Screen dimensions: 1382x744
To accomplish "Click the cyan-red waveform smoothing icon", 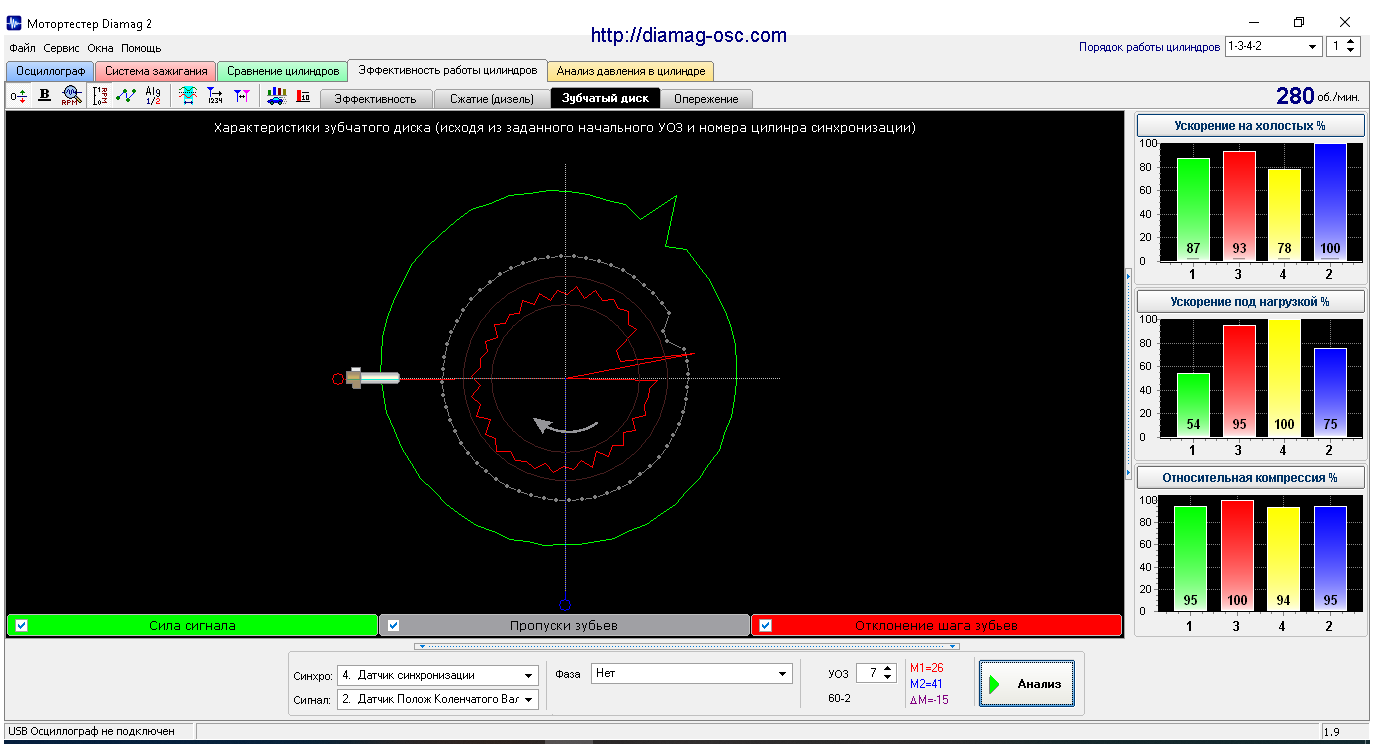I will point(187,96).
